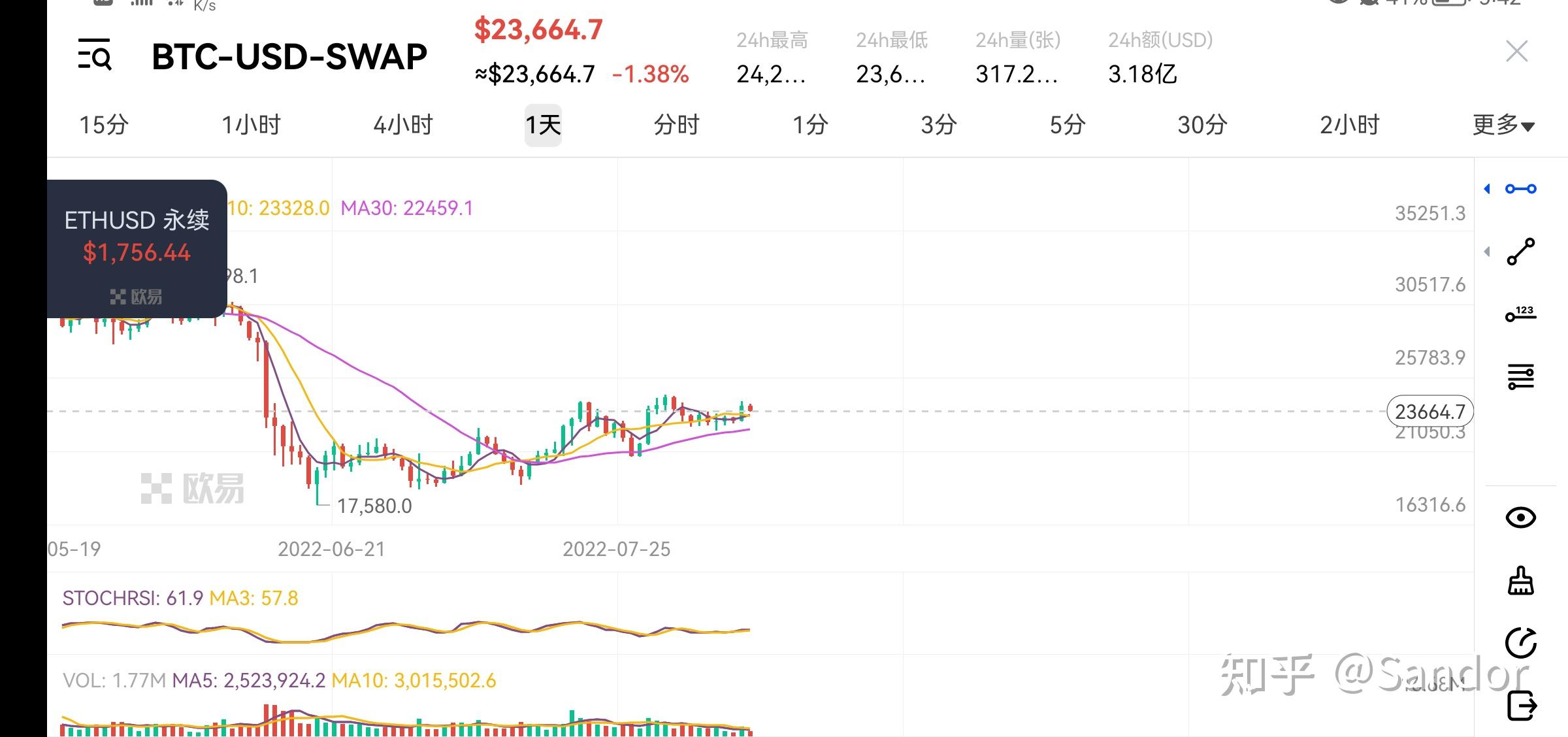Open the ETHUSD 永续 floating price card
This screenshot has width=1568, height=737.
137,249
